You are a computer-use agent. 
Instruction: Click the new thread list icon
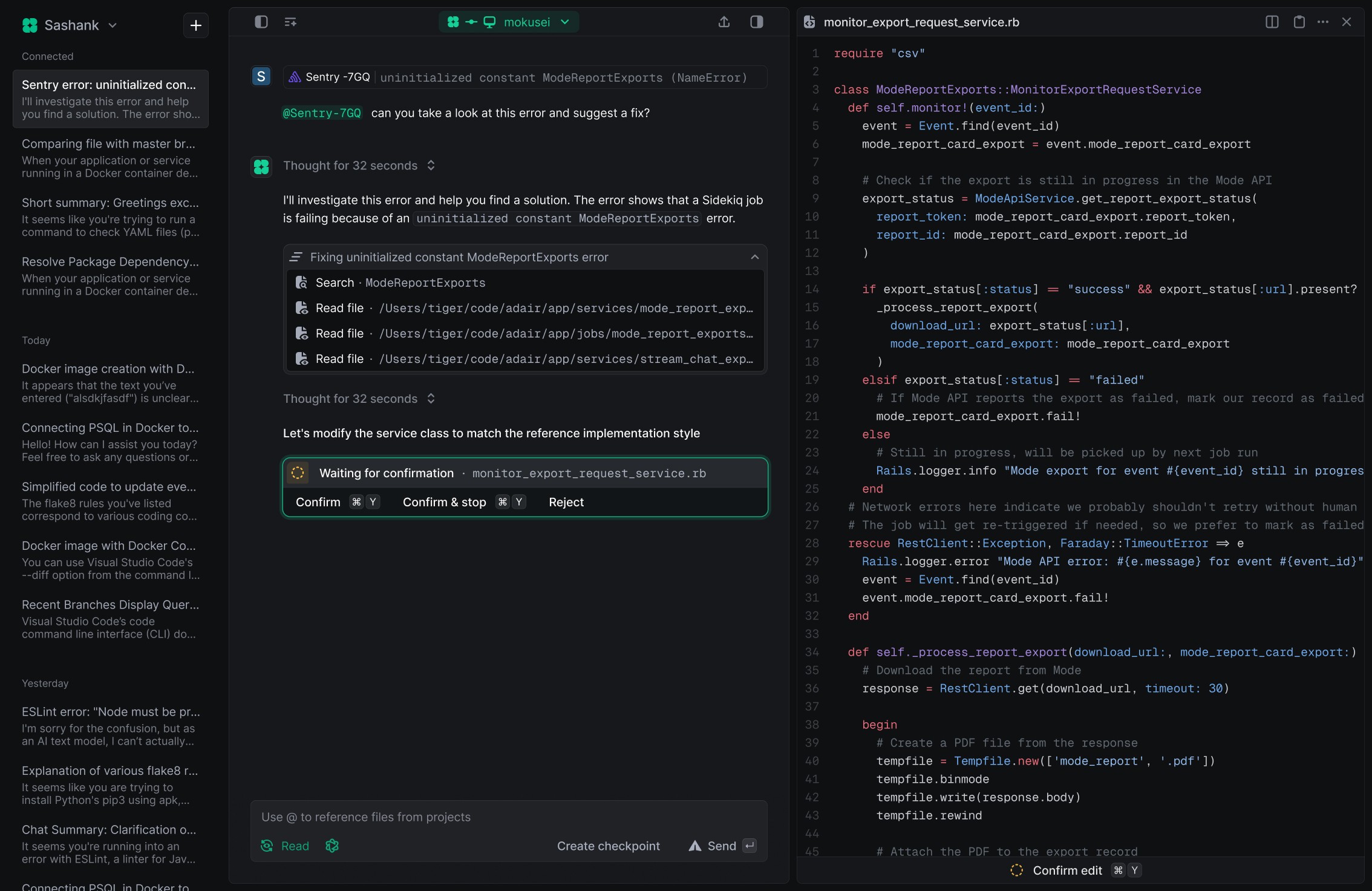coord(290,22)
